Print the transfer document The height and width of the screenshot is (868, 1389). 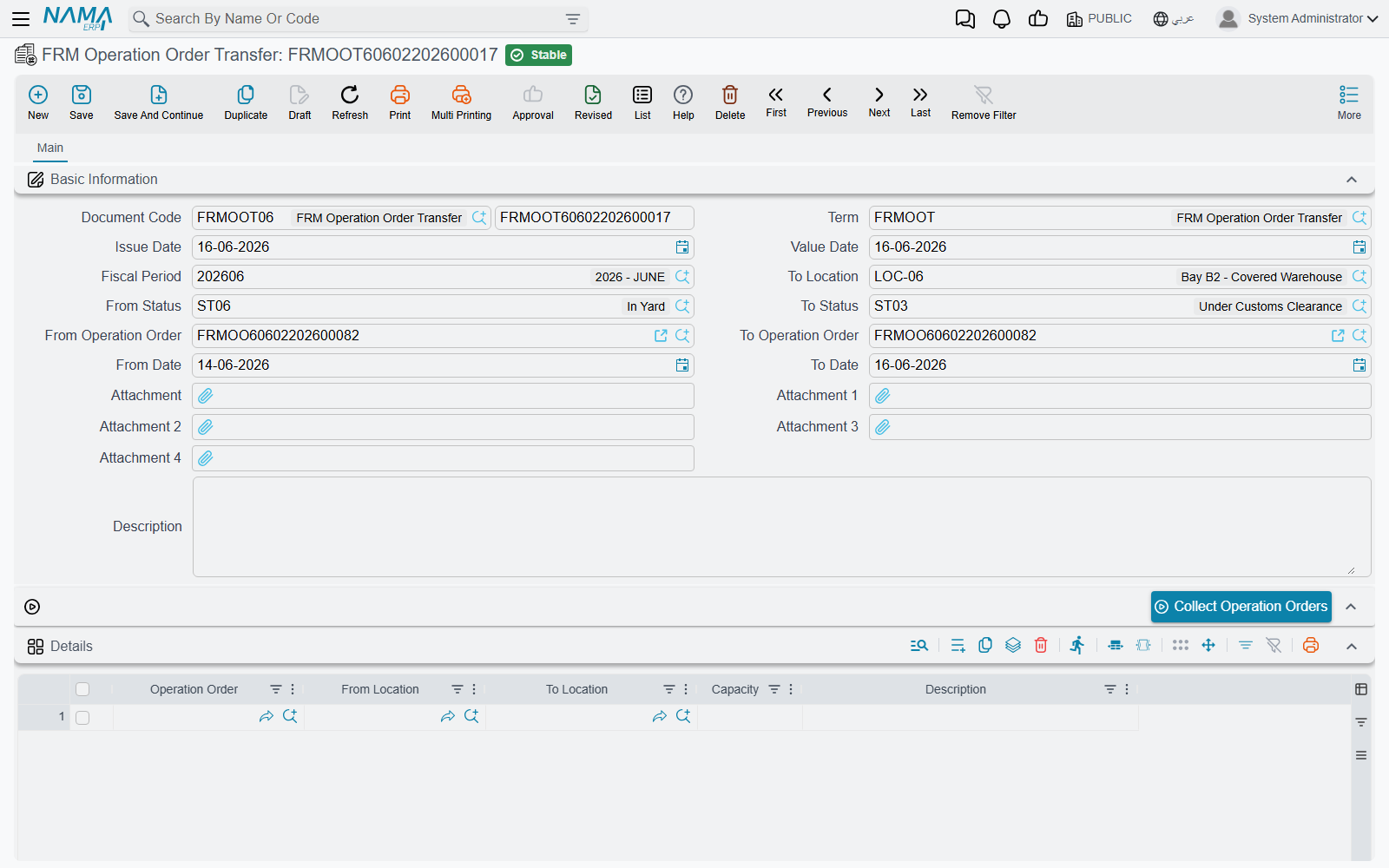tap(400, 102)
